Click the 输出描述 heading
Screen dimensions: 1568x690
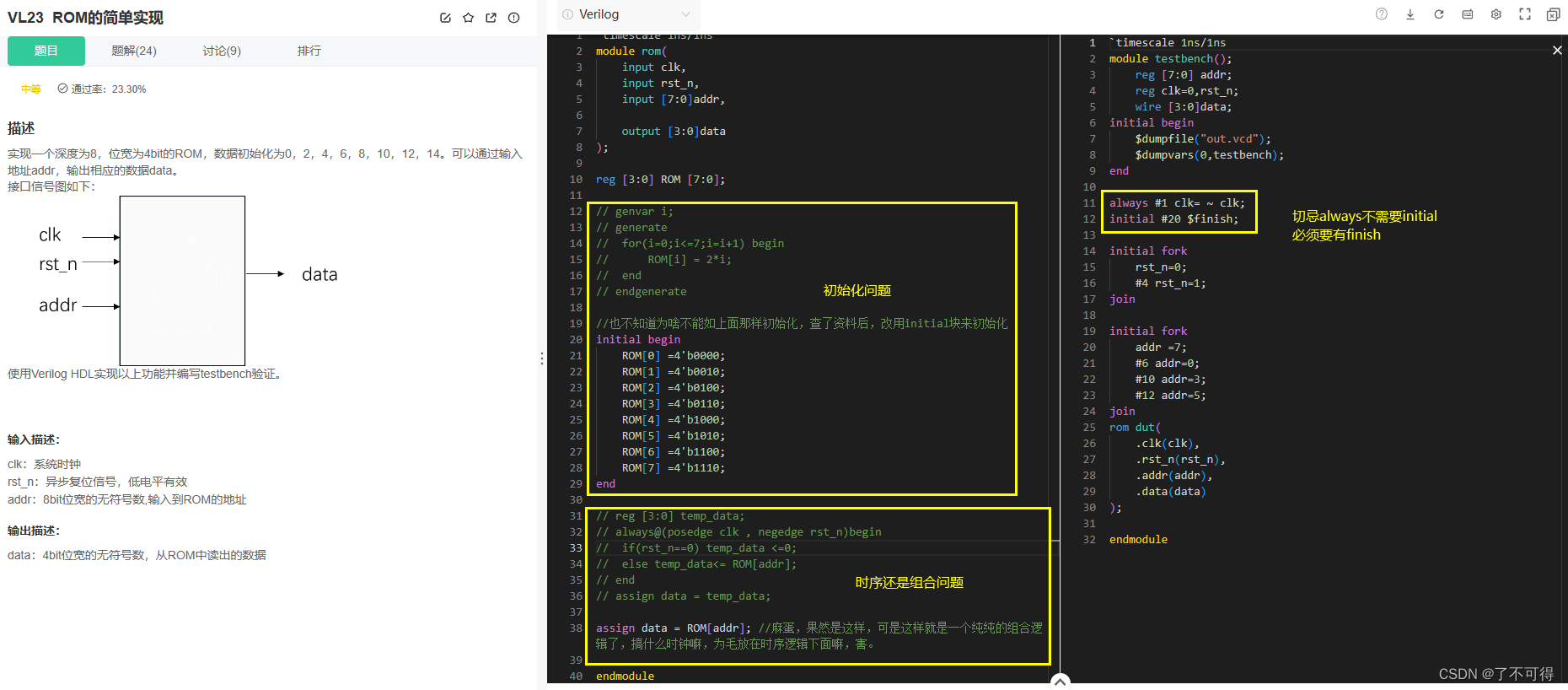tap(34, 531)
